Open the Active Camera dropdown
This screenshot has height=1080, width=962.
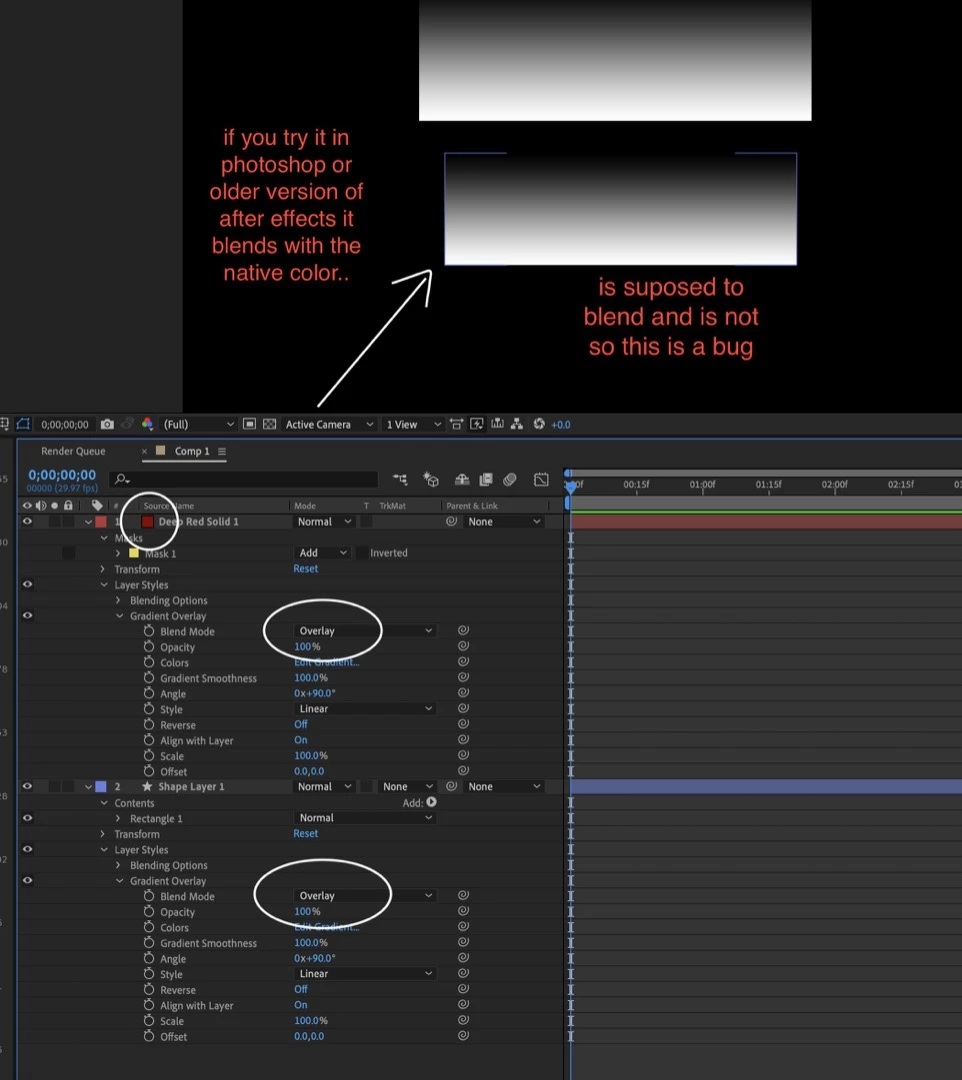329,424
